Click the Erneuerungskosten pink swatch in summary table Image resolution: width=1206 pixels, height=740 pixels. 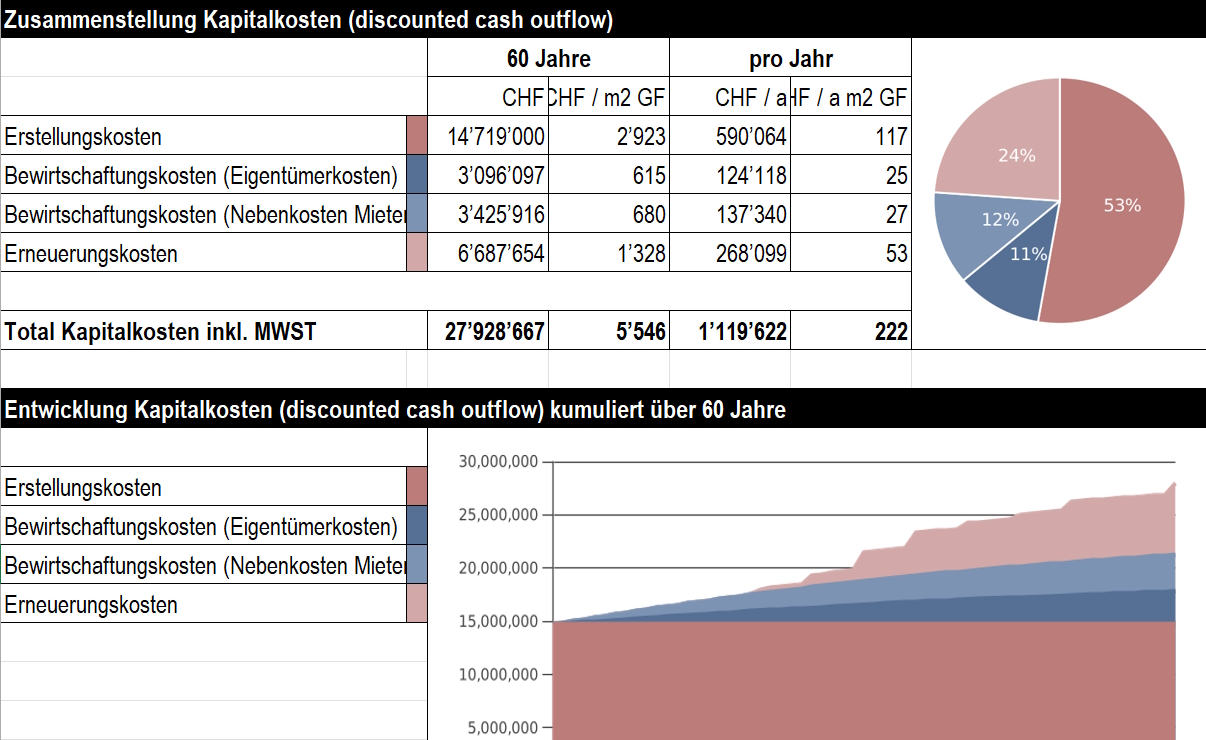[x=417, y=252]
